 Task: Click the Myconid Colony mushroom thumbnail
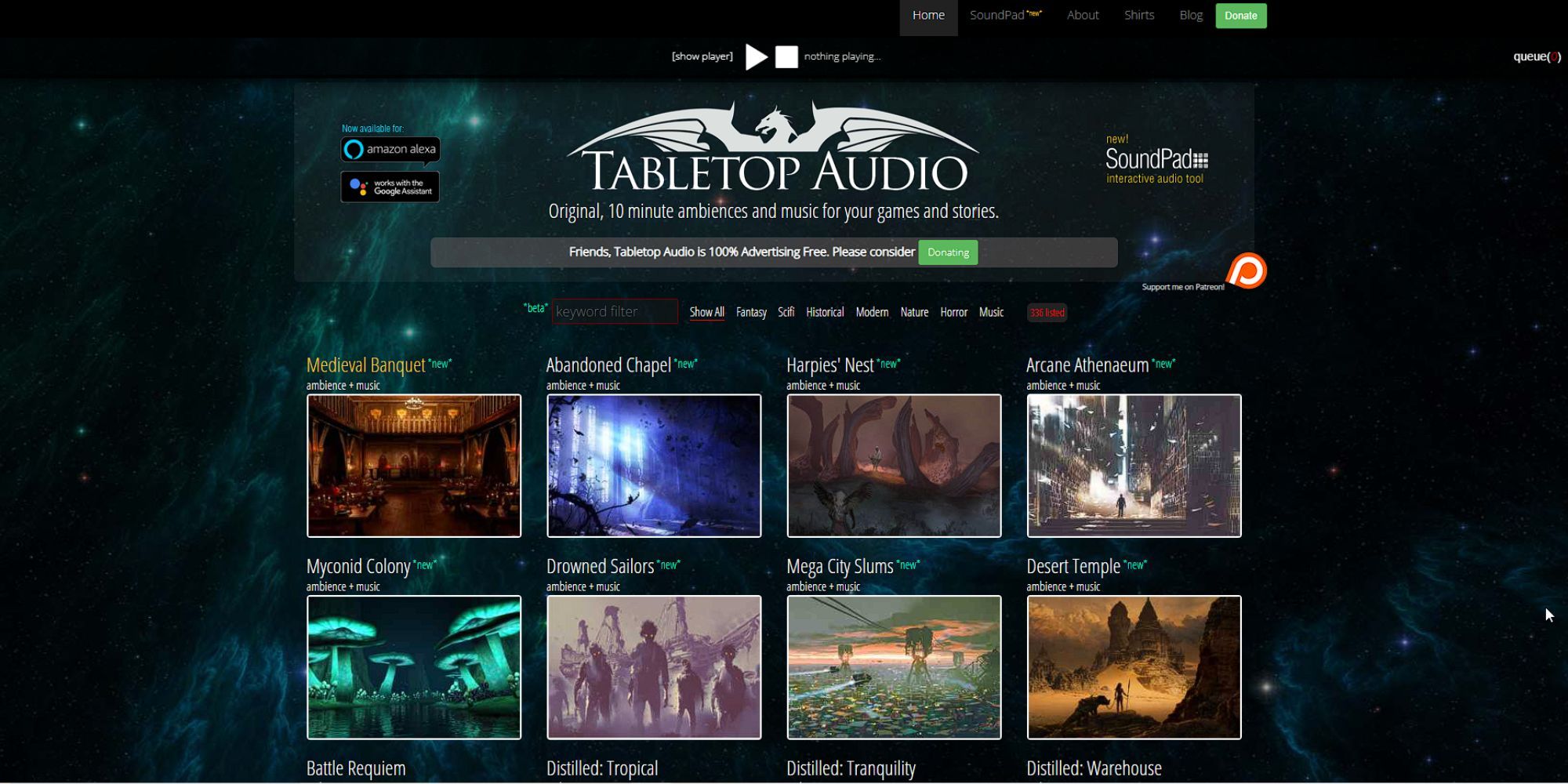(414, 667)
